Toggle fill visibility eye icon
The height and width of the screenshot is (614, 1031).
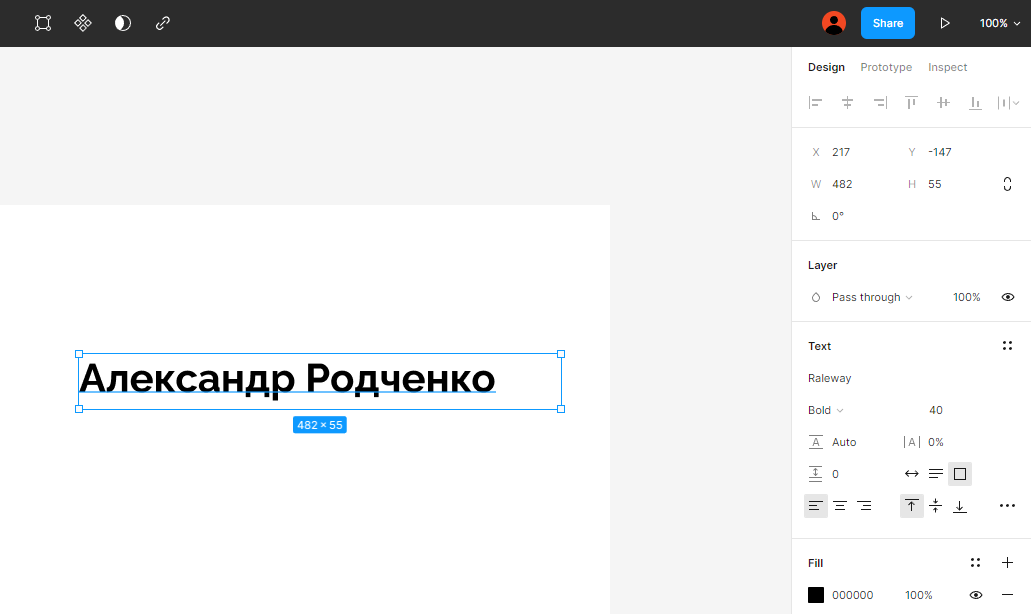point(976,595)
